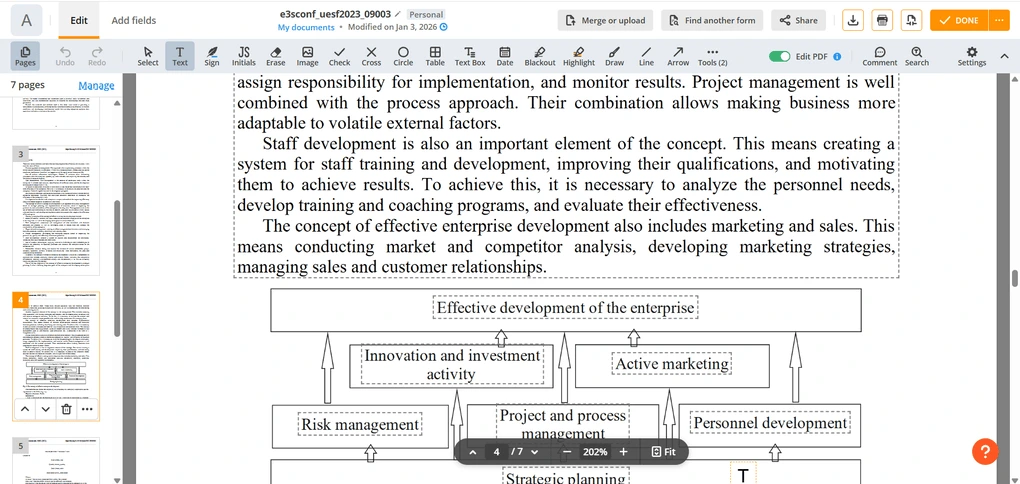The width and height of the screenshot is (1020, 484).
Task: Click the rename pencil icon beside file name
Action: [397, 14]
